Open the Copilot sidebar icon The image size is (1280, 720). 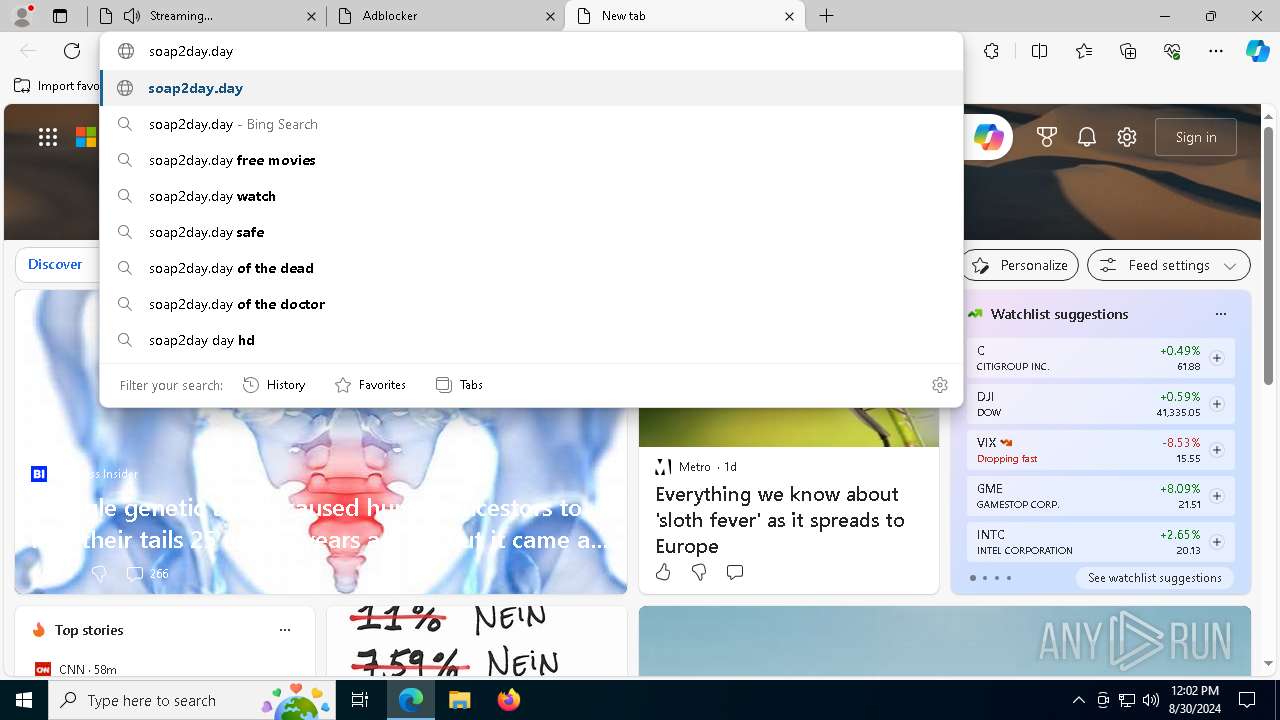pos(1257,51)
